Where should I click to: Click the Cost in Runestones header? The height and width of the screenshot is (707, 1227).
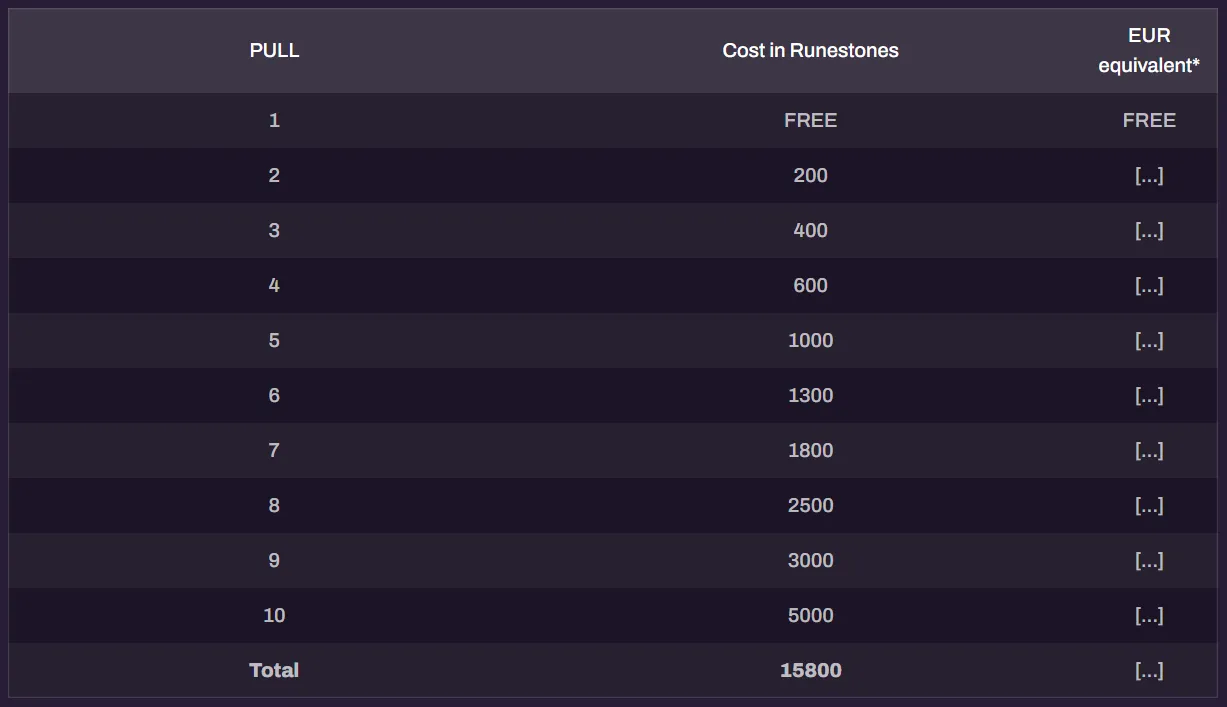pos(810,50)
